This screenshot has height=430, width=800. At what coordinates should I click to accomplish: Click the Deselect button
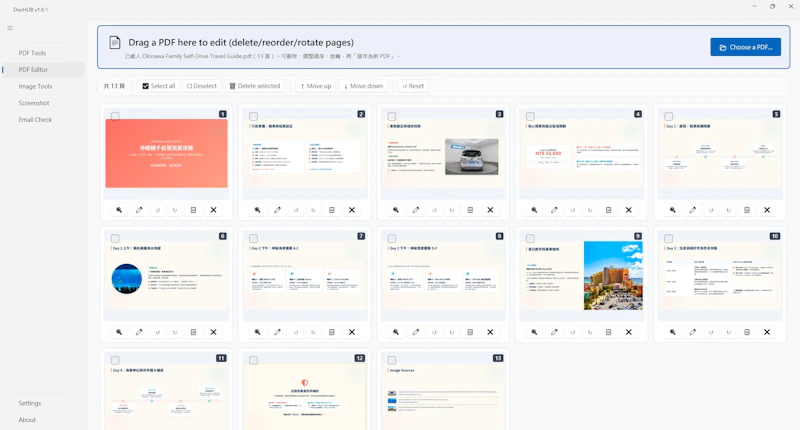pos(202,86)
